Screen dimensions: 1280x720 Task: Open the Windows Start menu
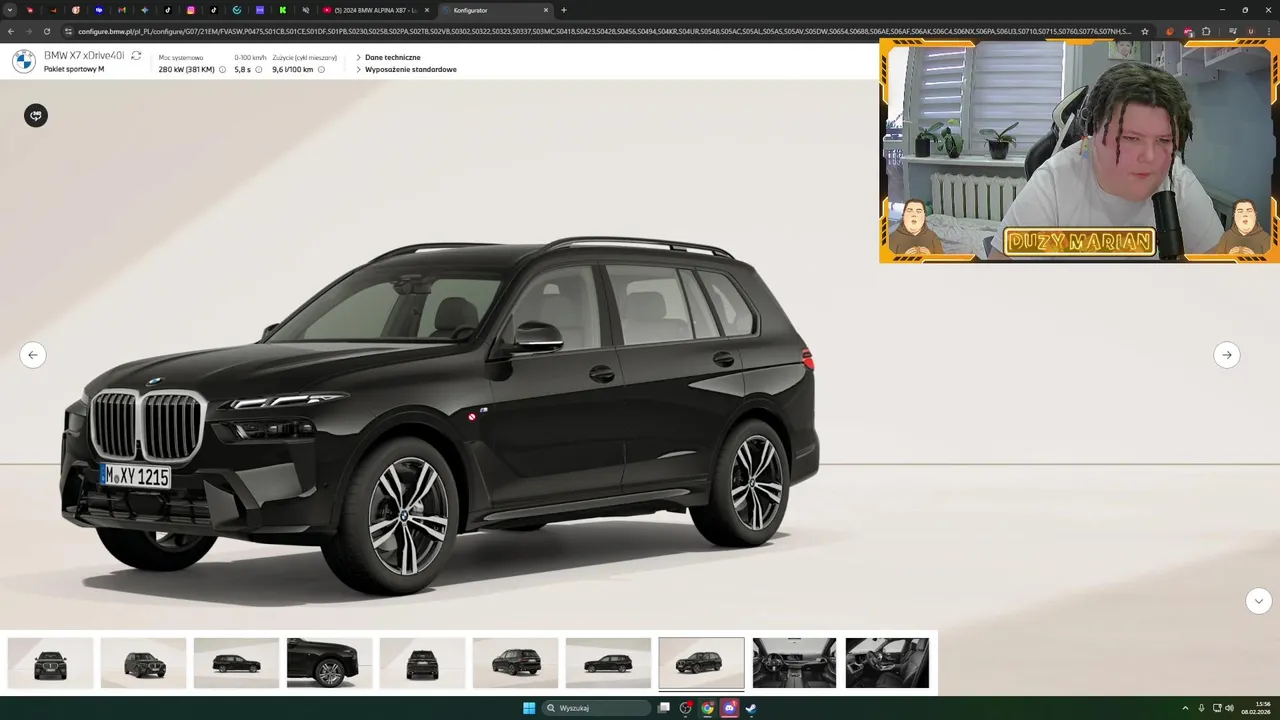tap(529, 708)
